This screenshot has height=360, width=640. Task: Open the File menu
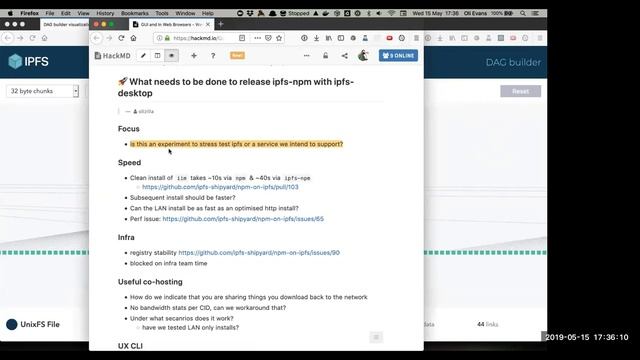[x=50, y=13]
